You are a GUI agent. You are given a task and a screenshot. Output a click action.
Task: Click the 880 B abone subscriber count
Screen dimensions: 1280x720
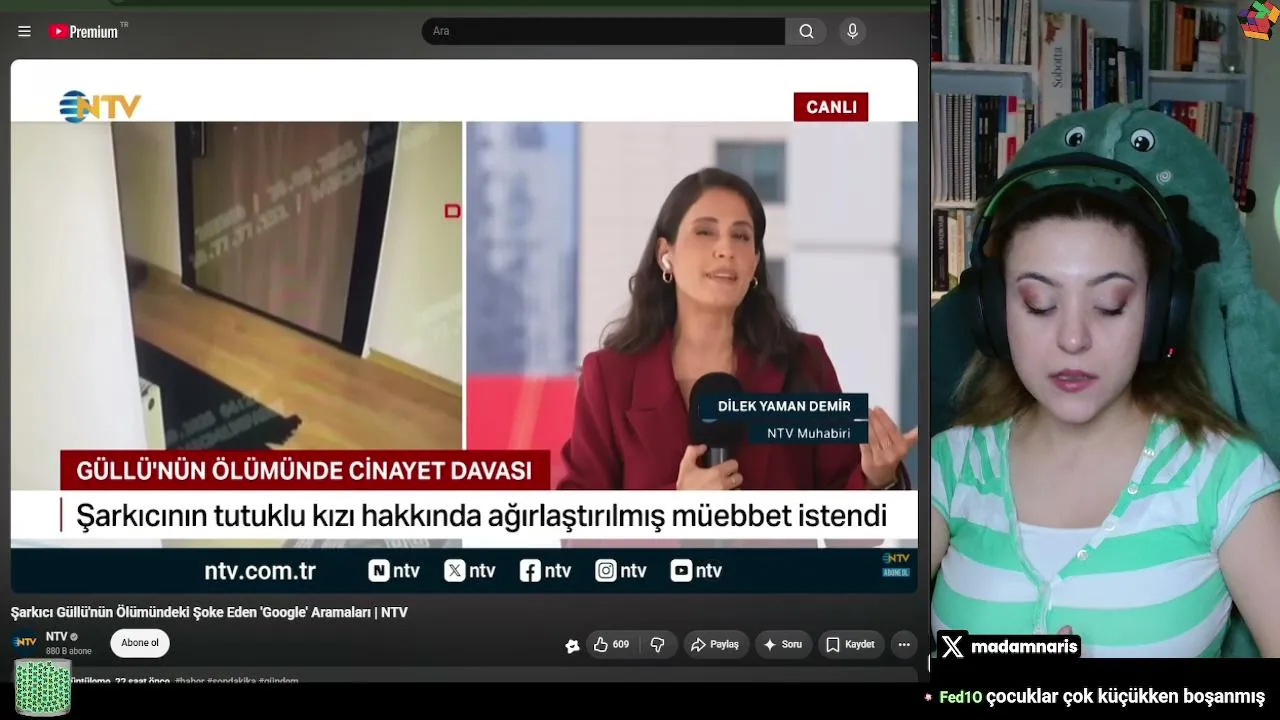pyautogui.click(x=69, y=651)
